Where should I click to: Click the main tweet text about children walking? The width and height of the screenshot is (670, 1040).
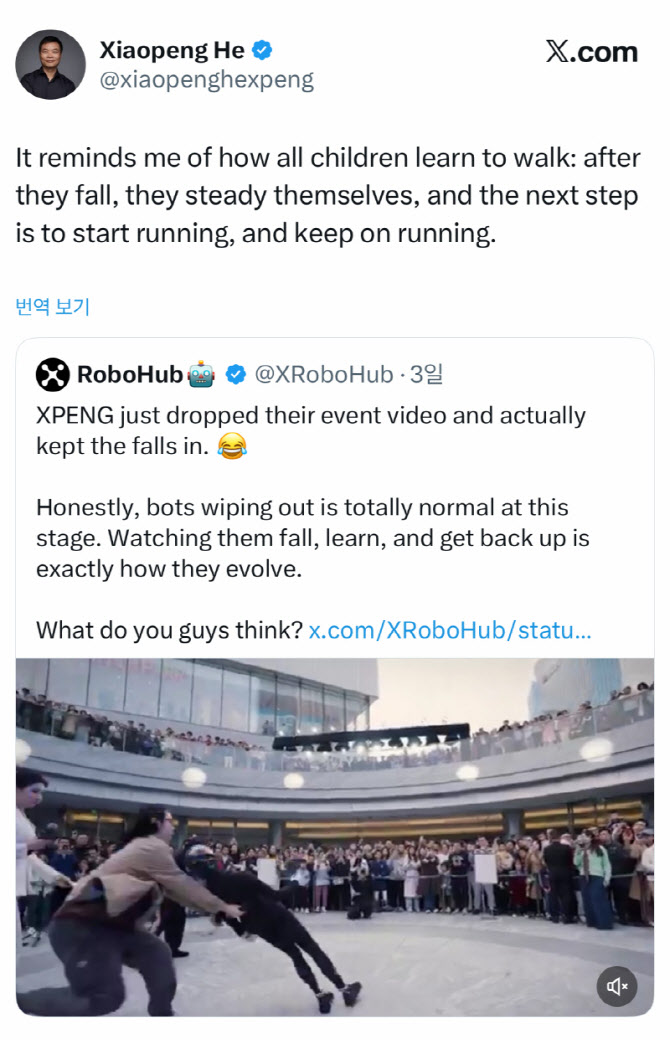click(x=327, y=197)
